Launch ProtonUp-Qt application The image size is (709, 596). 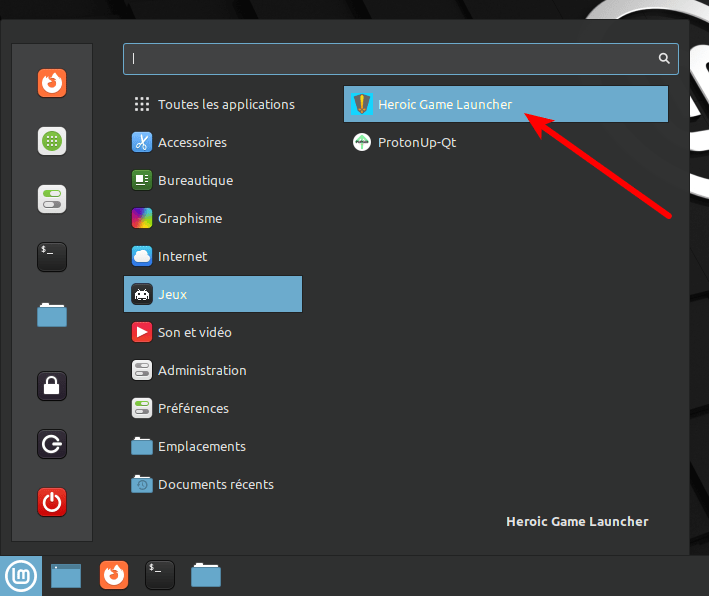point(506,142)
